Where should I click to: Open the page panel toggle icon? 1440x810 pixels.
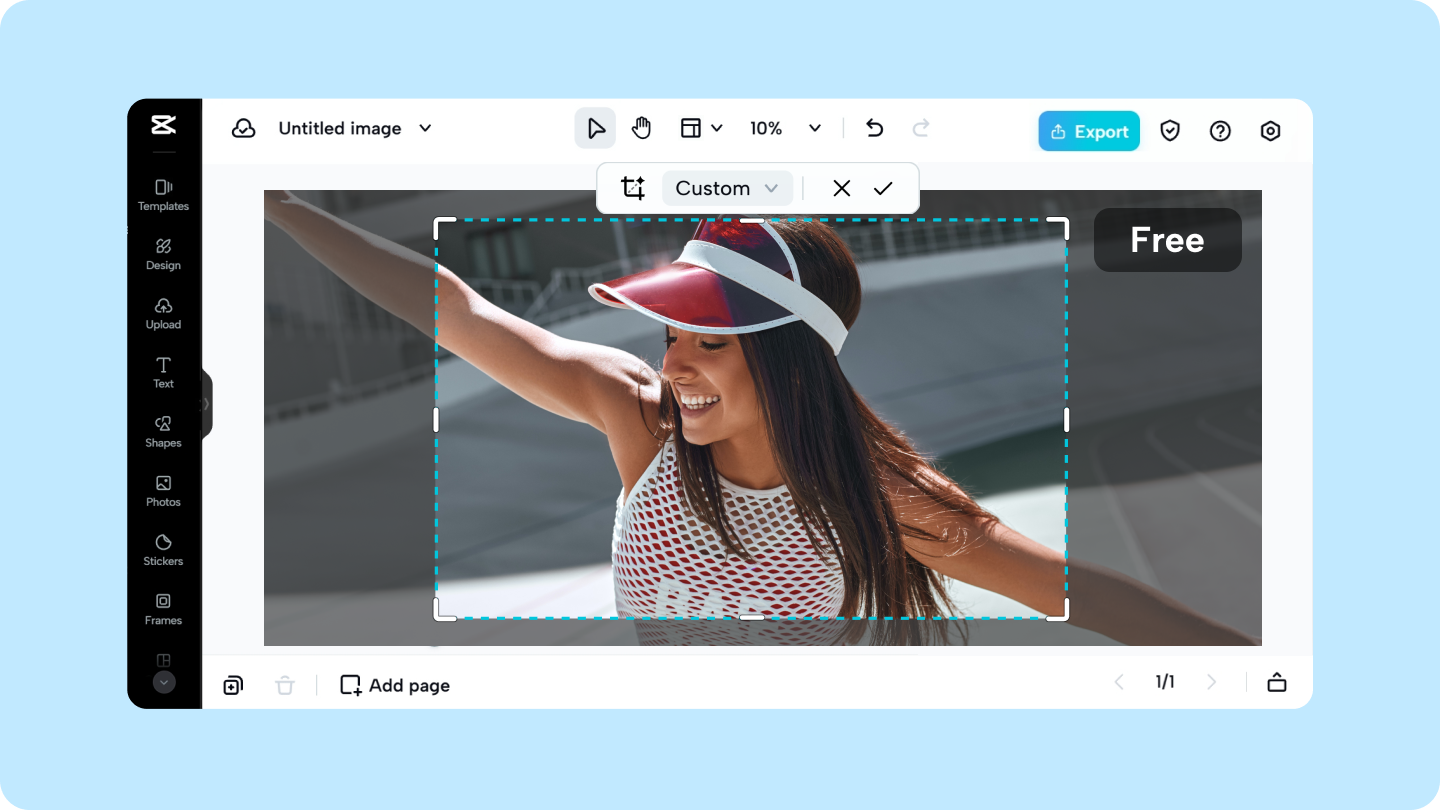[x=1277, y=682]
